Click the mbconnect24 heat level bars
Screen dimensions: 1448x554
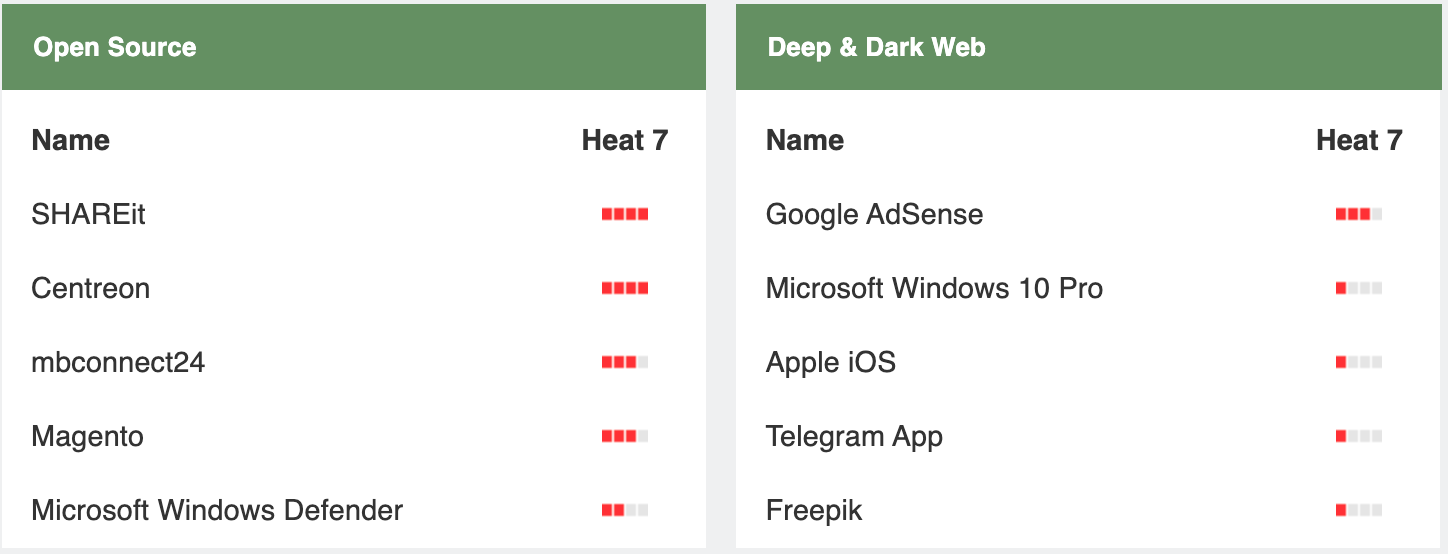[625, 362]
